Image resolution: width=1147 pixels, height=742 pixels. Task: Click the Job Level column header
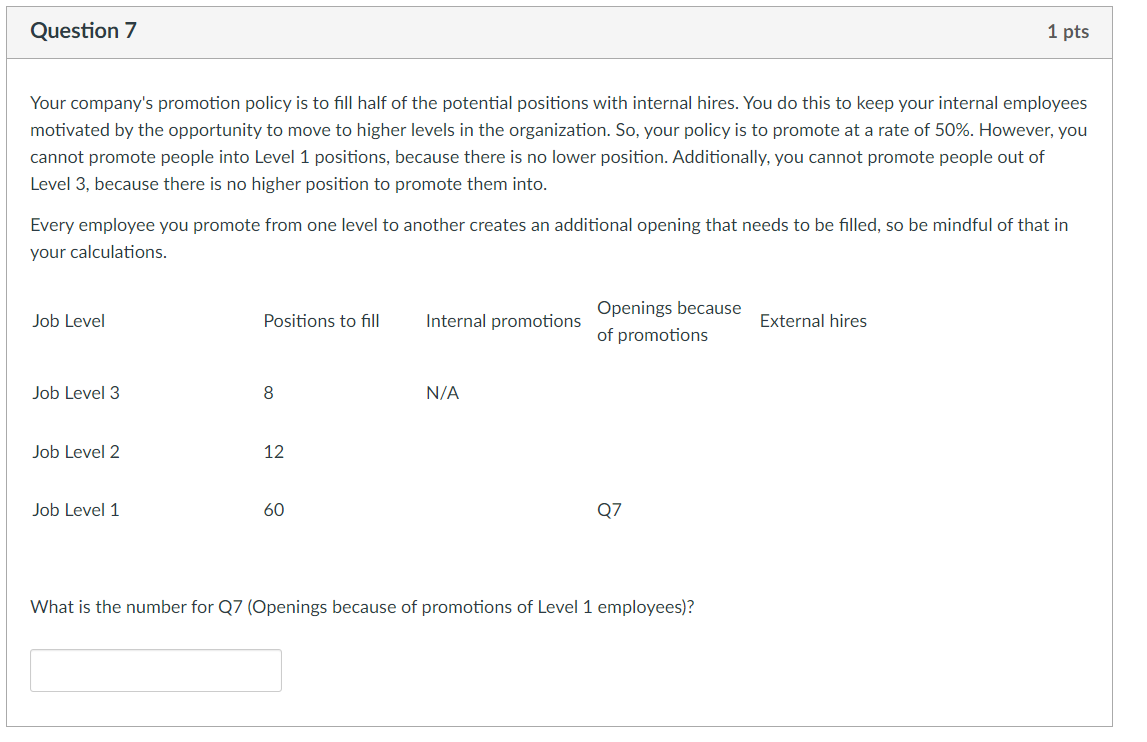tap(68, 320)
